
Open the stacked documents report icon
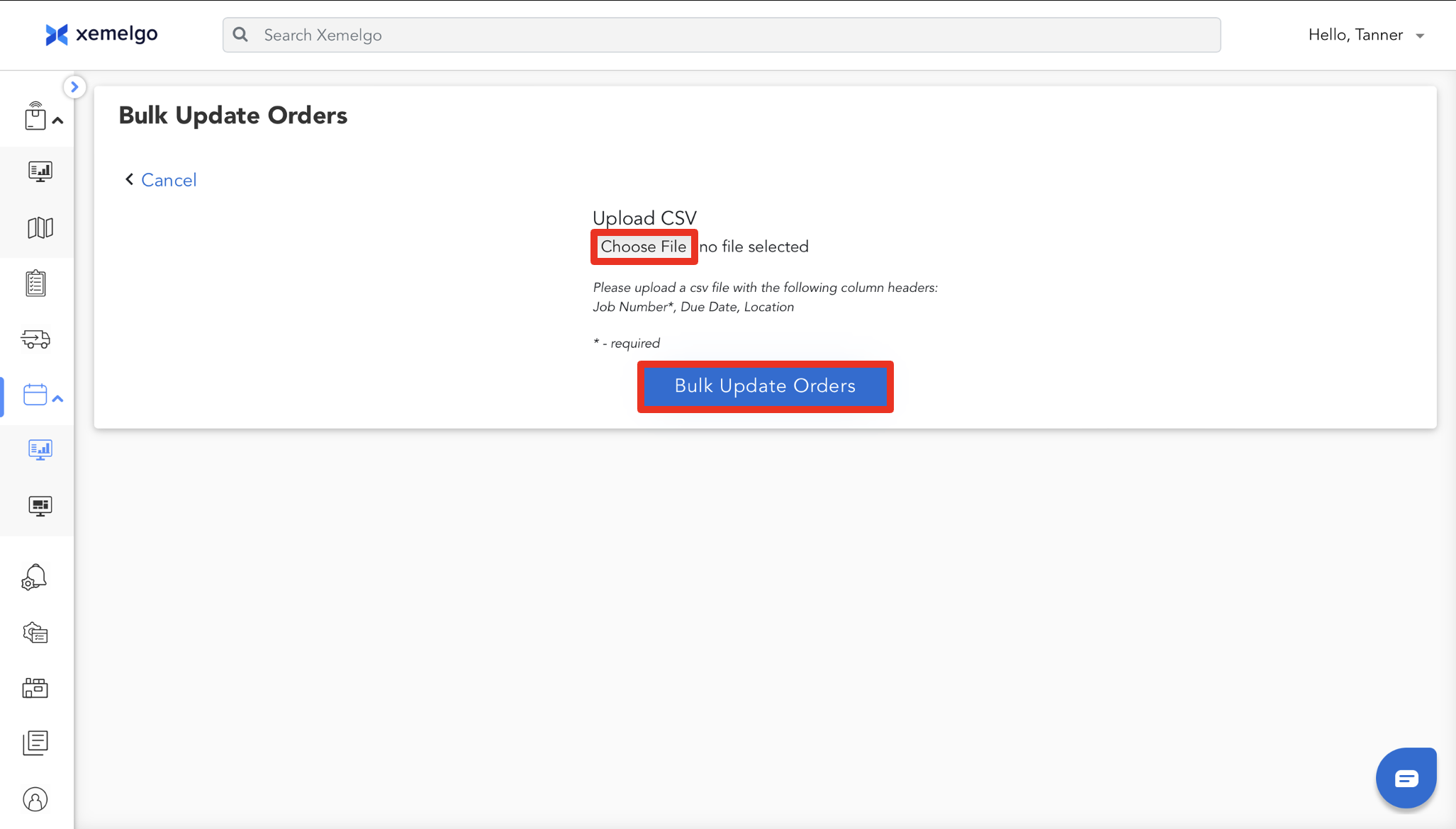[x=35, y=743]
